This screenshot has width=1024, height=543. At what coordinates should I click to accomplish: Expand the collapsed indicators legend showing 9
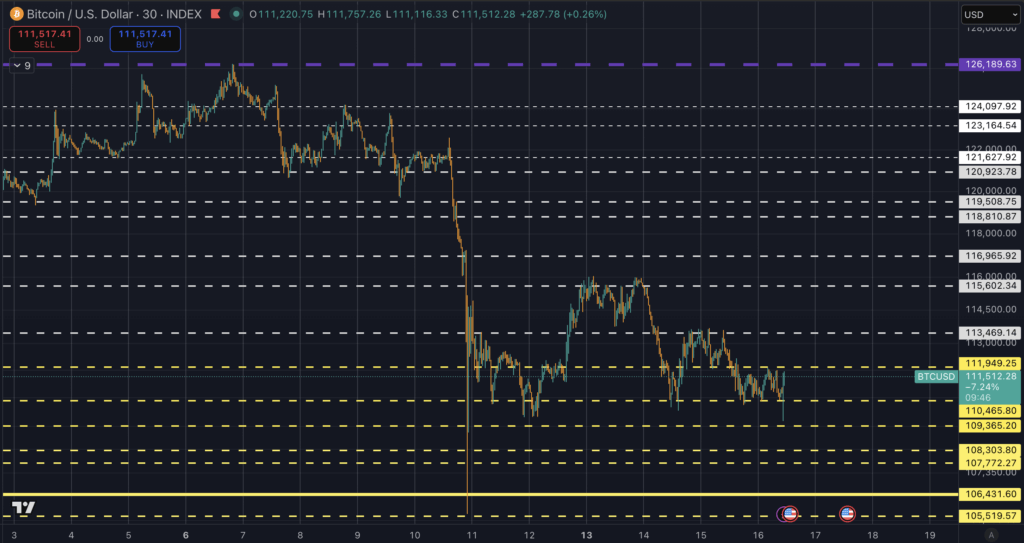(21, 66)
